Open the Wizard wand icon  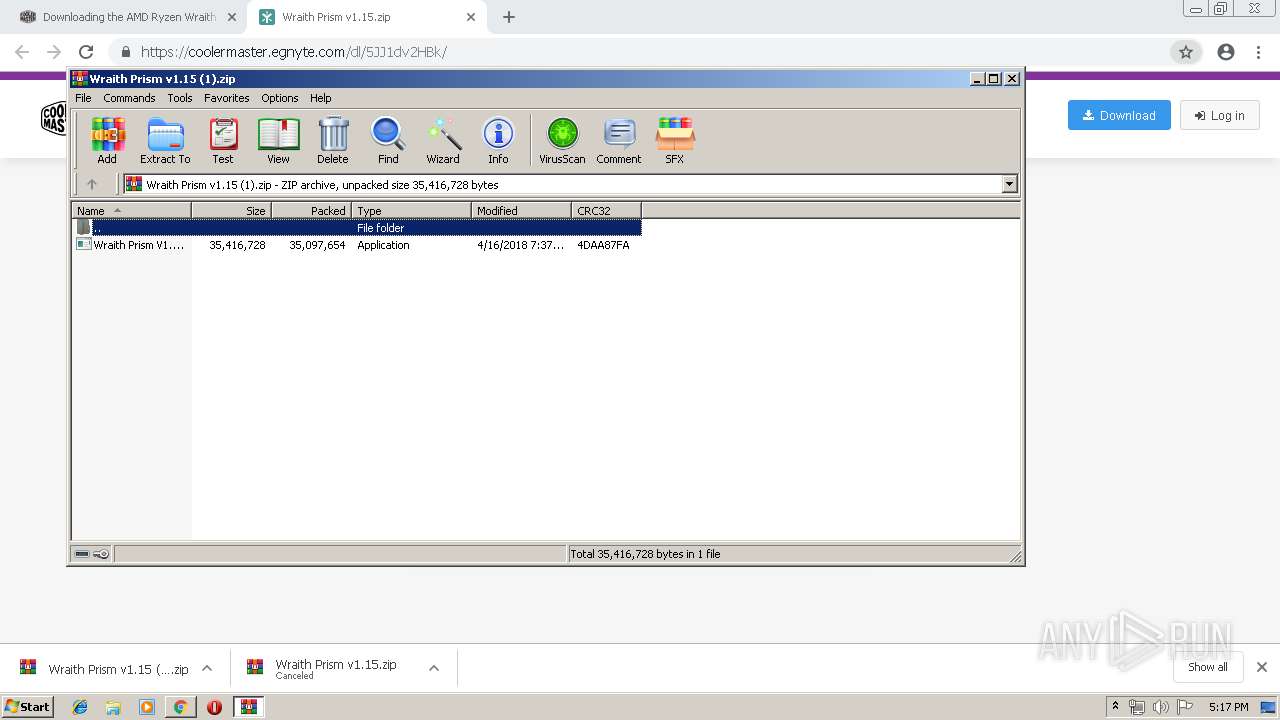pyautogui.click(x=443, y=140)
